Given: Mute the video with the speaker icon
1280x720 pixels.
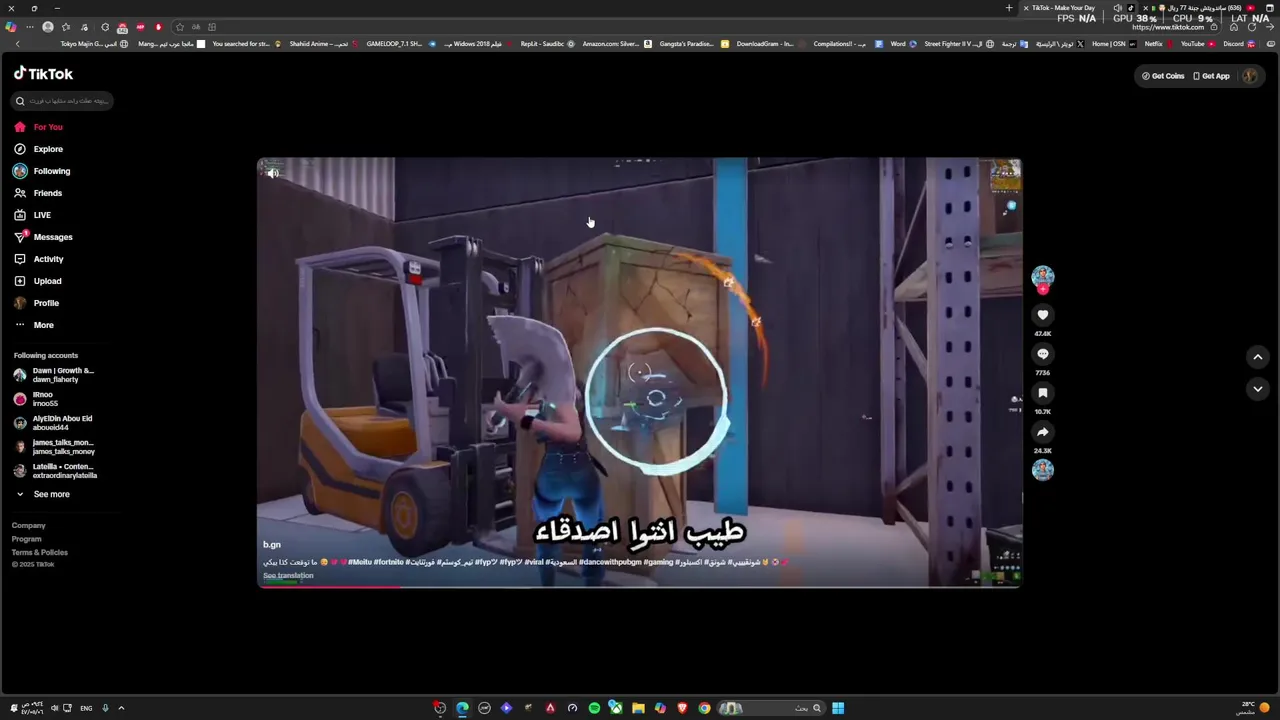Looking at the screenshot, I should pos(273,173).
